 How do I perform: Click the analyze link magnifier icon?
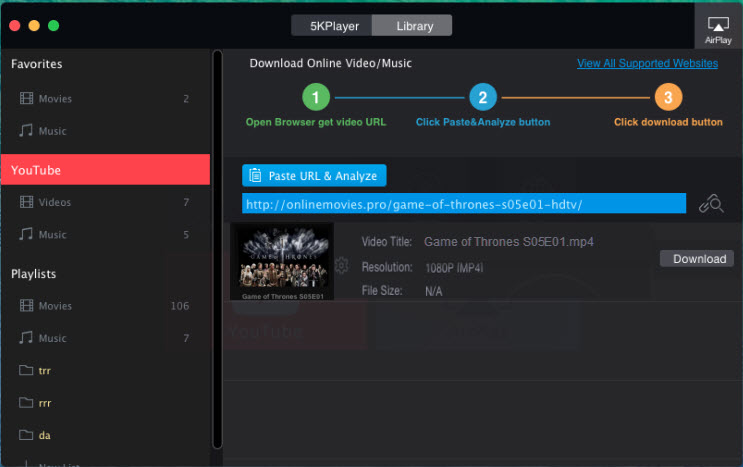(711, 204)
